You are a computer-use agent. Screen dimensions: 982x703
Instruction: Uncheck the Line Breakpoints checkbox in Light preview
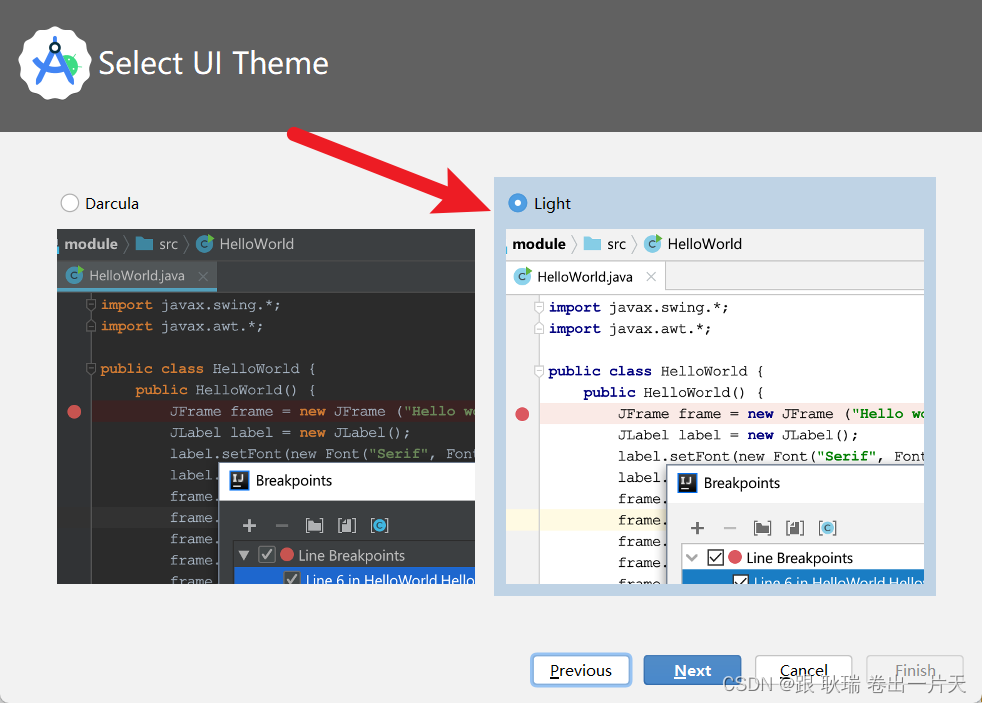[717, 557]
